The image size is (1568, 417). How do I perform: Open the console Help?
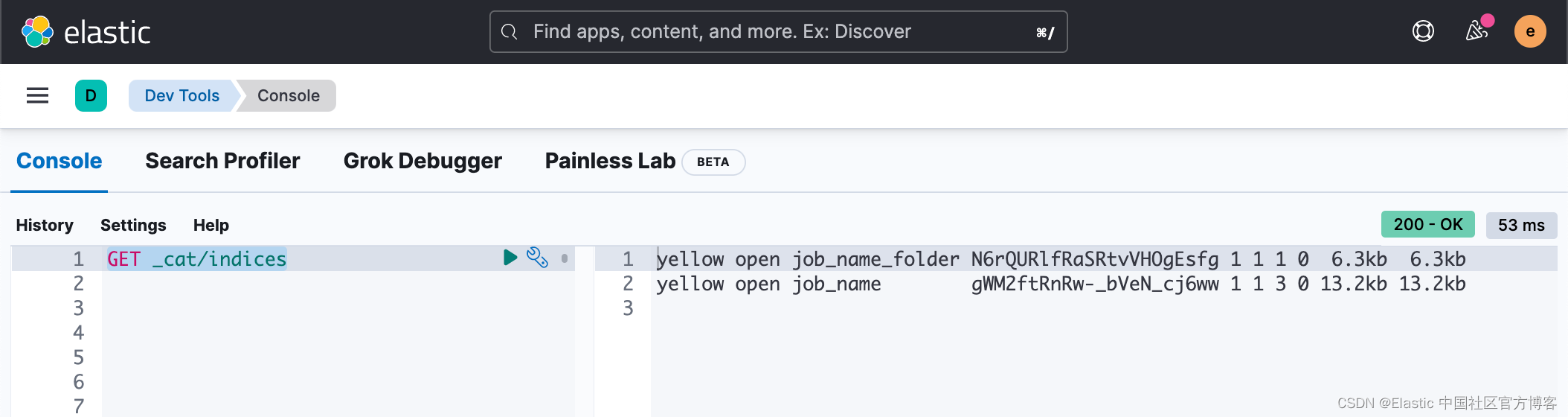[211, 225]
